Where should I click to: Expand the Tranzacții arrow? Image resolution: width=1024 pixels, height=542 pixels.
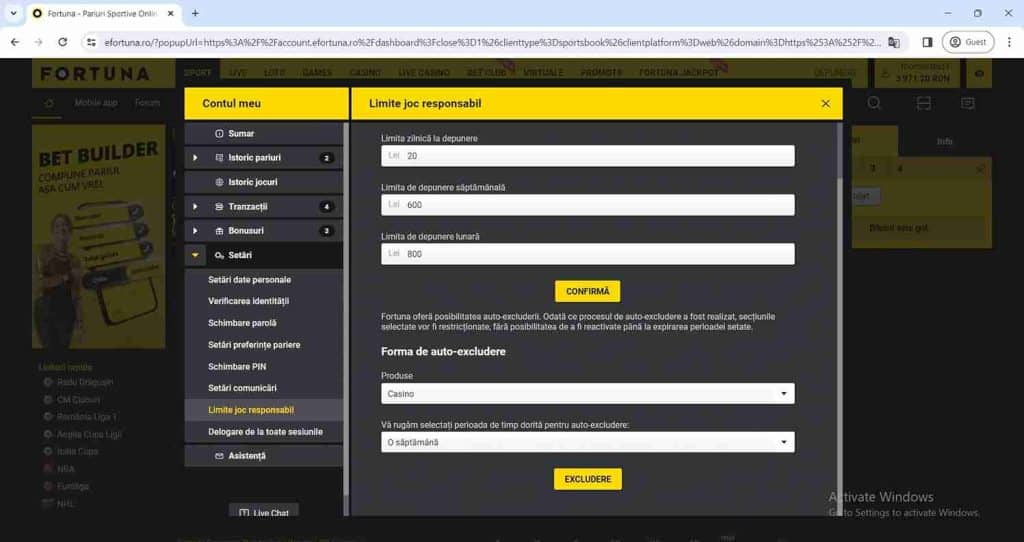(x=195, y=206)
